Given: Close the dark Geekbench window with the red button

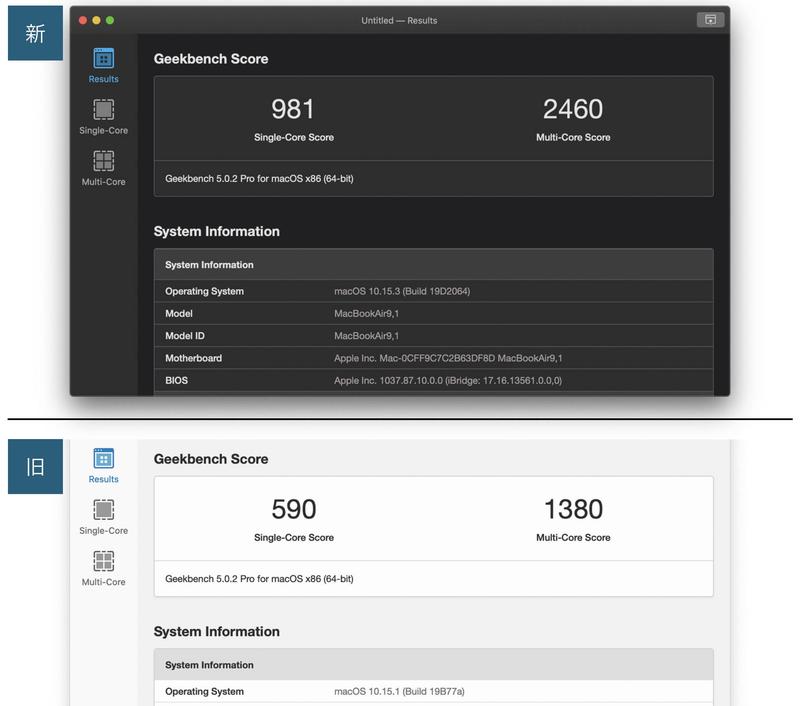Looking at the screenshot, I should pyautogui.click(x=83, y=20).
